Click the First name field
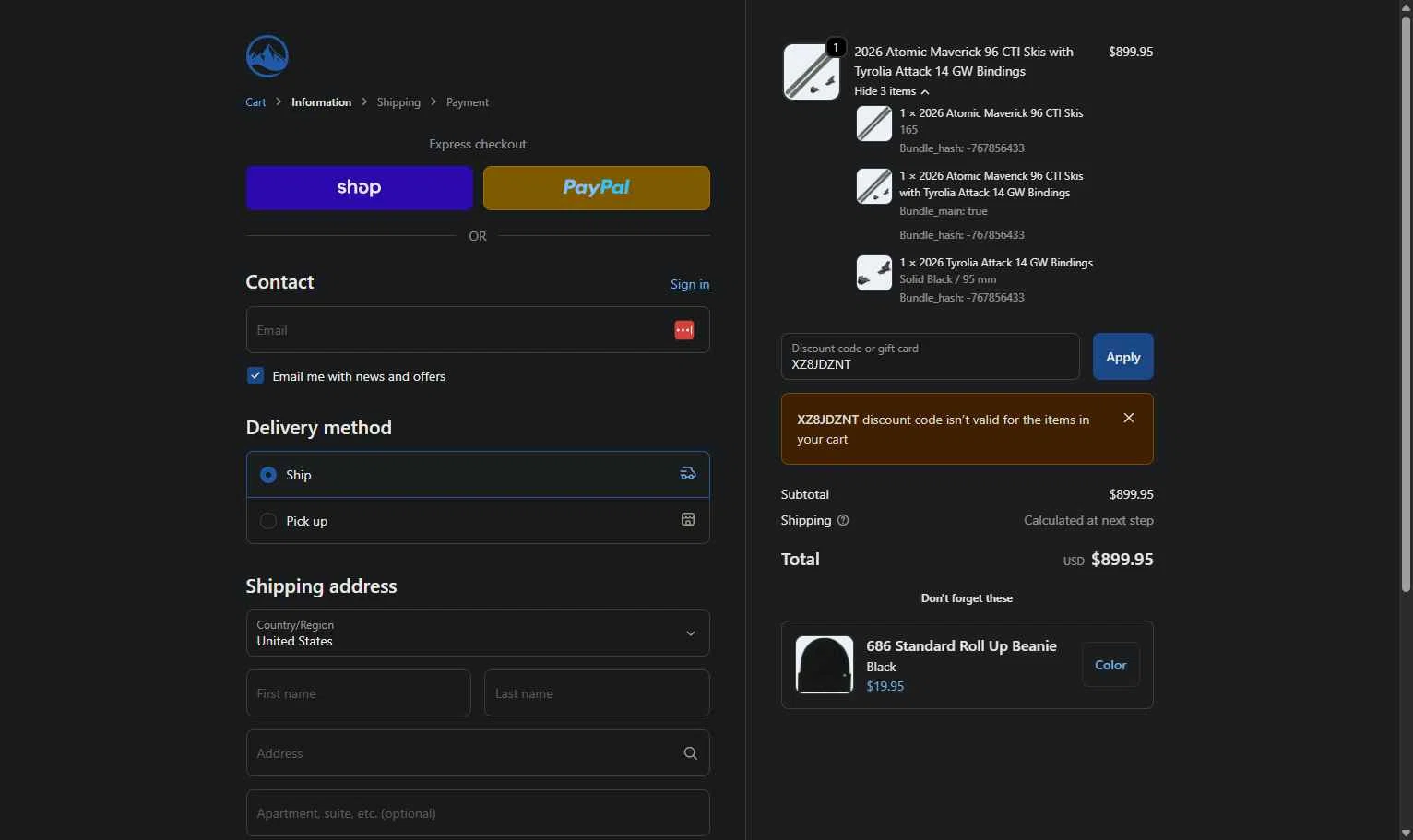 359,693
